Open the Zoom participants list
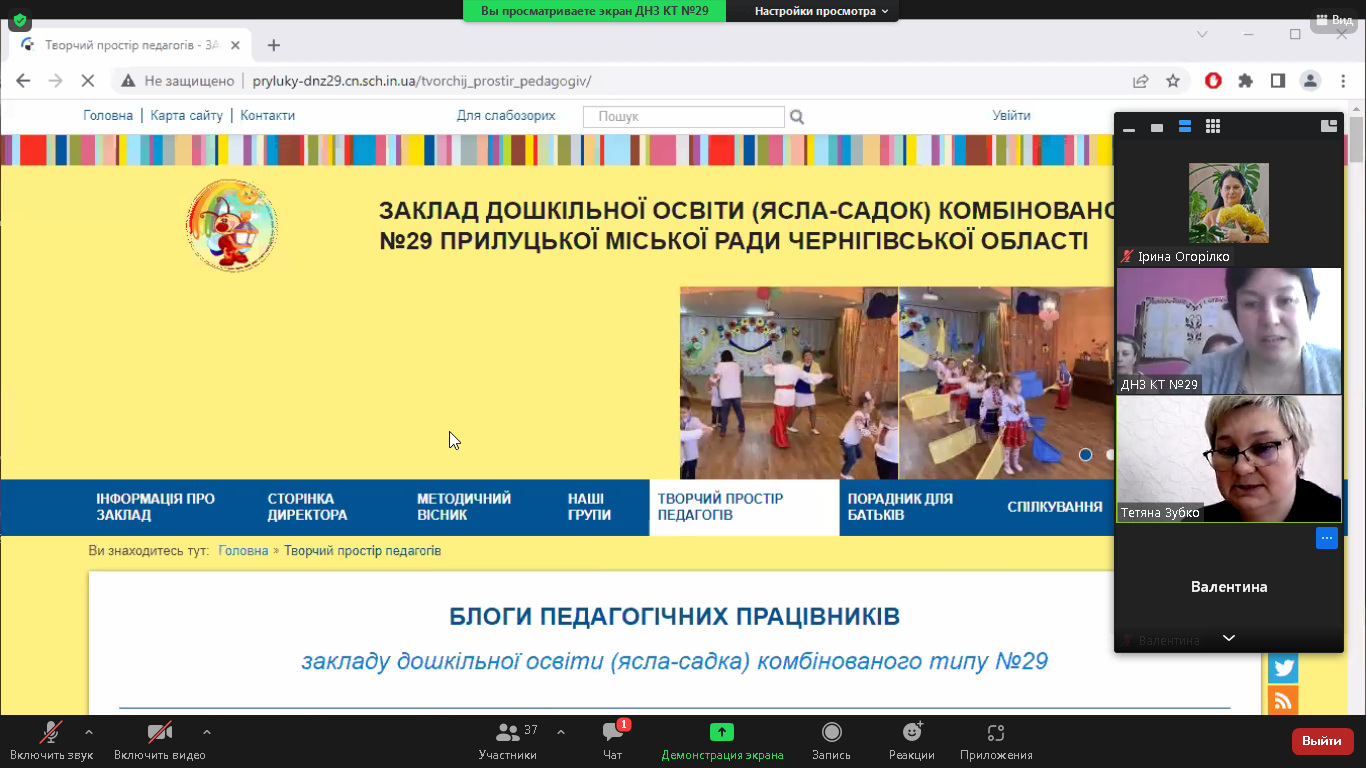 coord(508,741)
